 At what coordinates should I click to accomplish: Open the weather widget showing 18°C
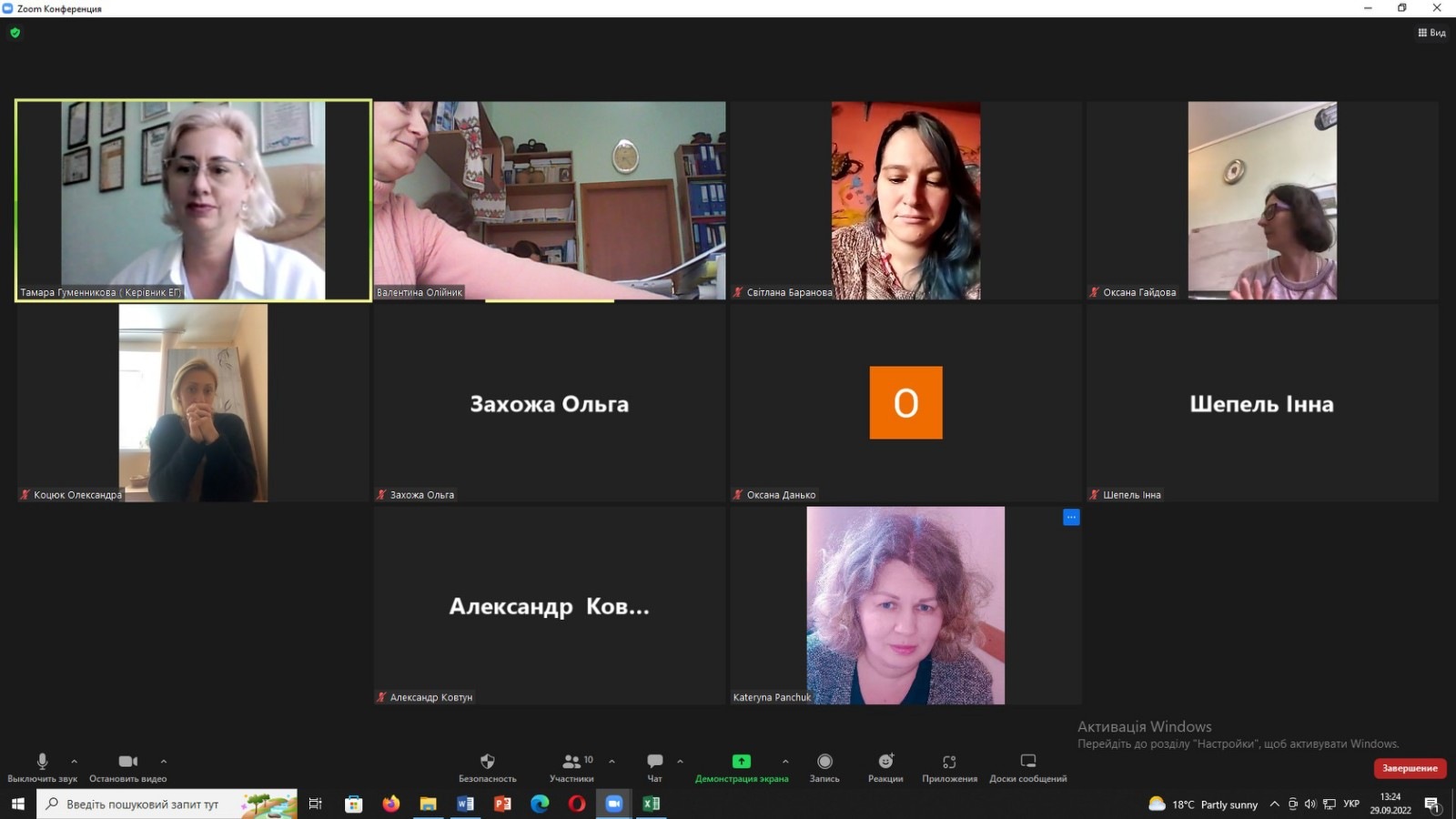(x=1203, y=804)
